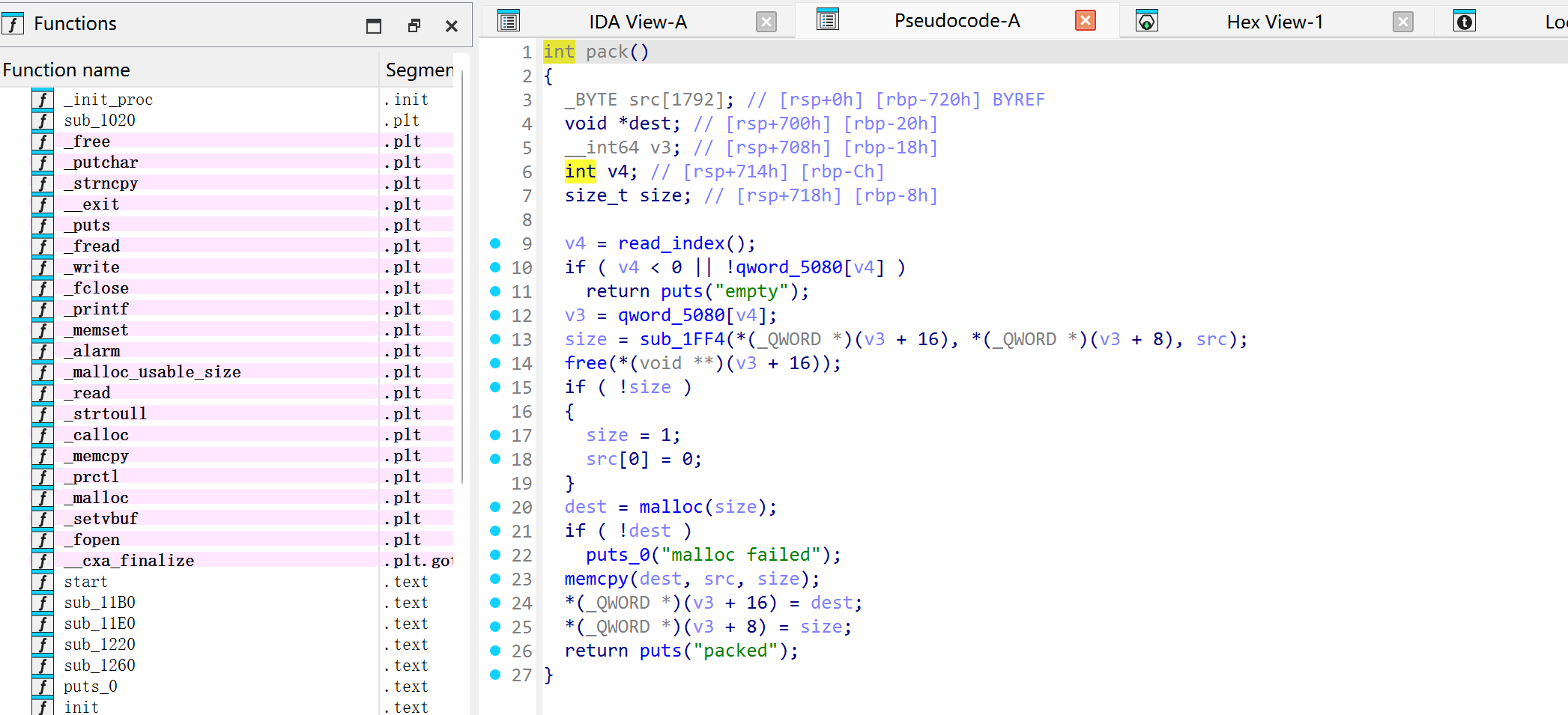Screen dimensions: 1568x715
Task: Toggle the breakpoint dot on line 27
Action: pyautogui.click(x=495, y=674)
